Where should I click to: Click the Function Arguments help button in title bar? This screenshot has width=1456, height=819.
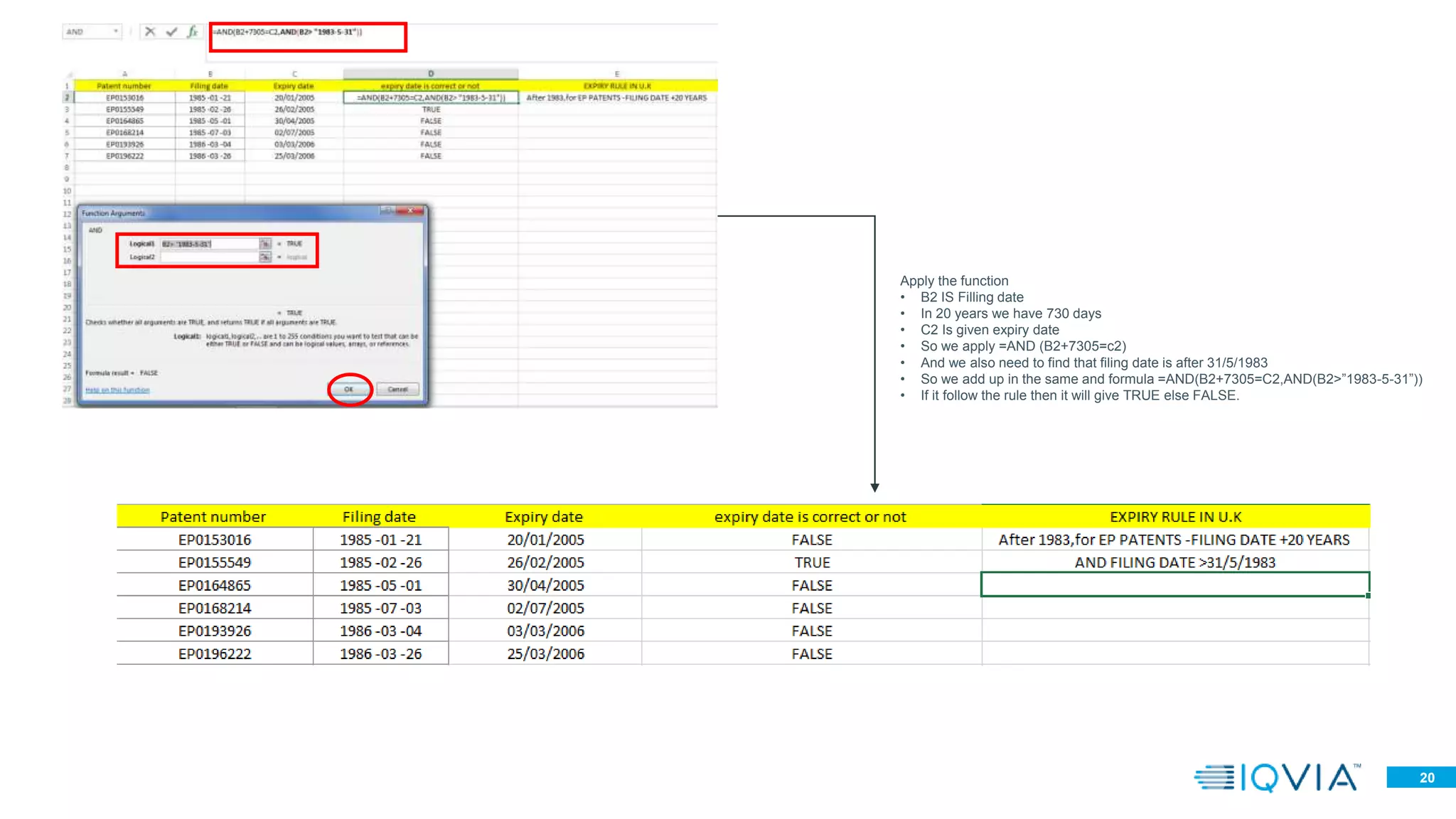tap(387, 210)
